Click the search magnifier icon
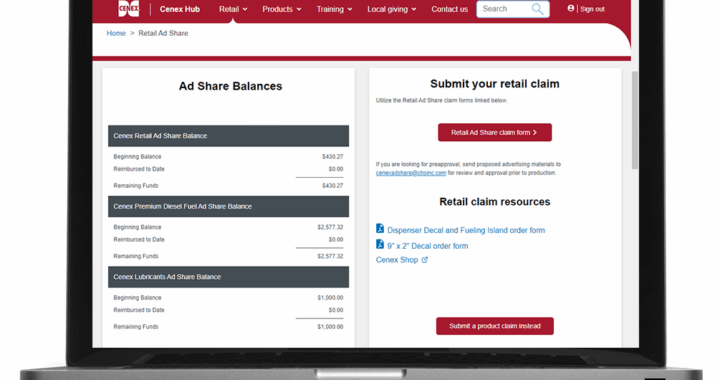Viewport: 720px width, 380px height. tap(537, 9)
